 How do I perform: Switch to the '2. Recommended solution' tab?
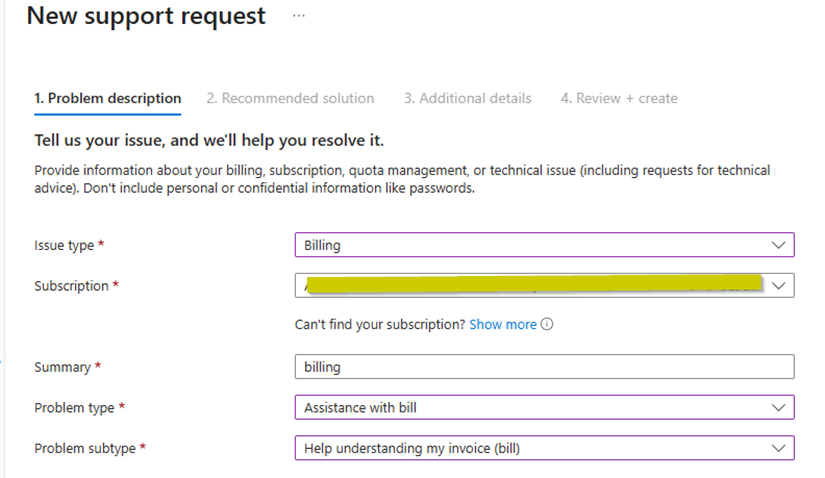(x=290, y=98)
